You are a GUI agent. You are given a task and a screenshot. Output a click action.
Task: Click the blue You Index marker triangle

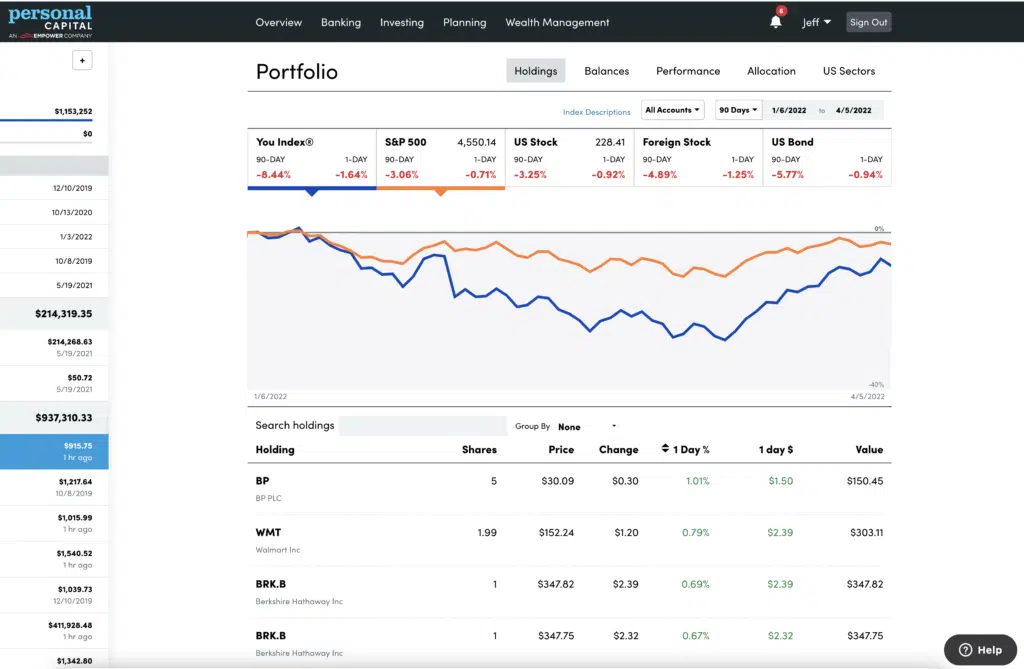[312, 192]
